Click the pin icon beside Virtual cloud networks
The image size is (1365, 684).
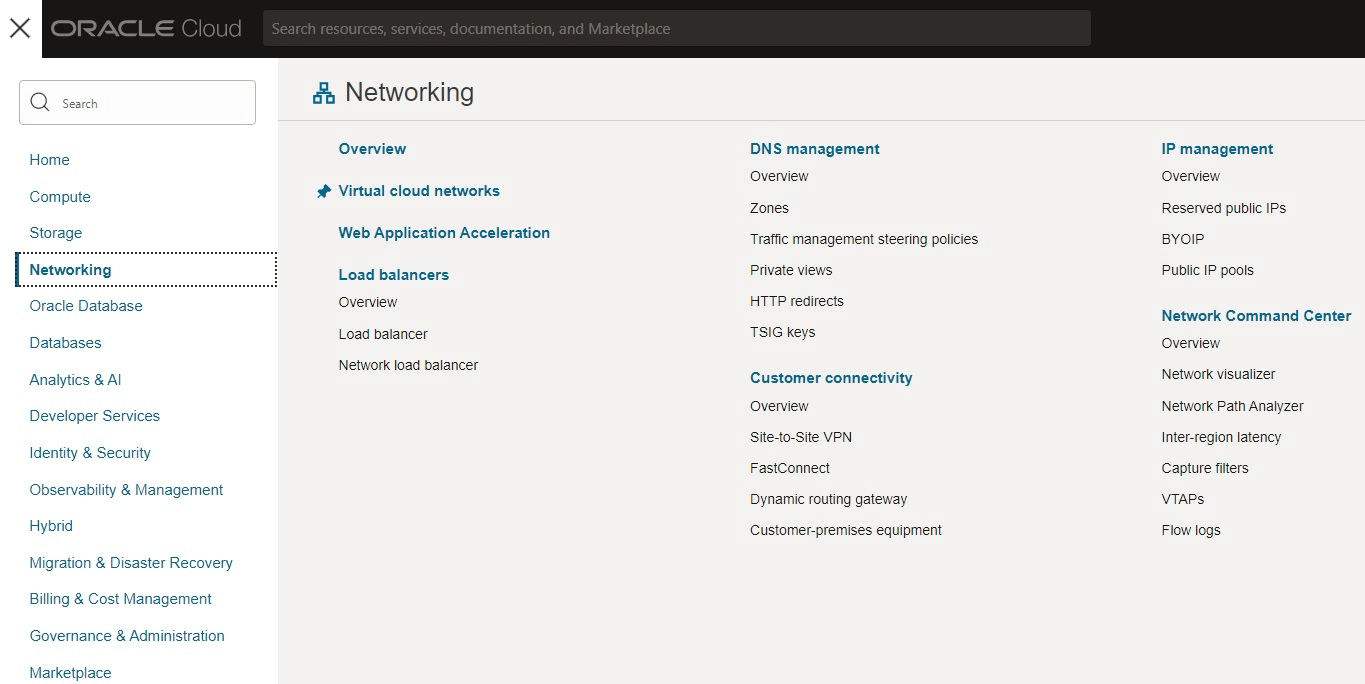[323, 191]
